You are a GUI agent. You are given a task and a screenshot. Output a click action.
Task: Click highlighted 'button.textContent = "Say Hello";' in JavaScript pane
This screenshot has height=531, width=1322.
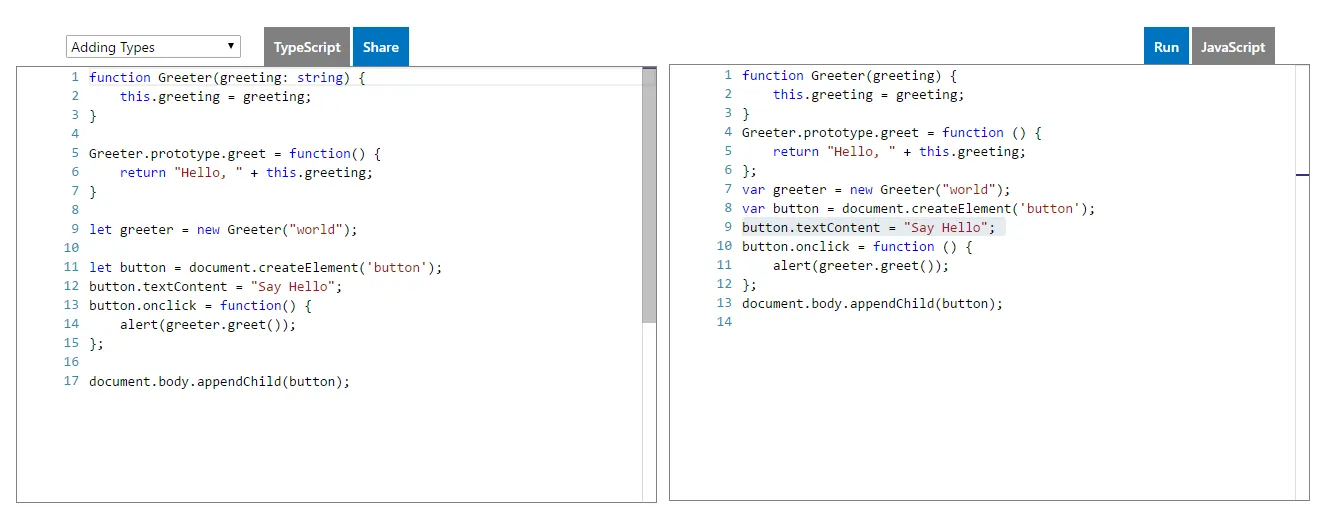pos(869,227)
